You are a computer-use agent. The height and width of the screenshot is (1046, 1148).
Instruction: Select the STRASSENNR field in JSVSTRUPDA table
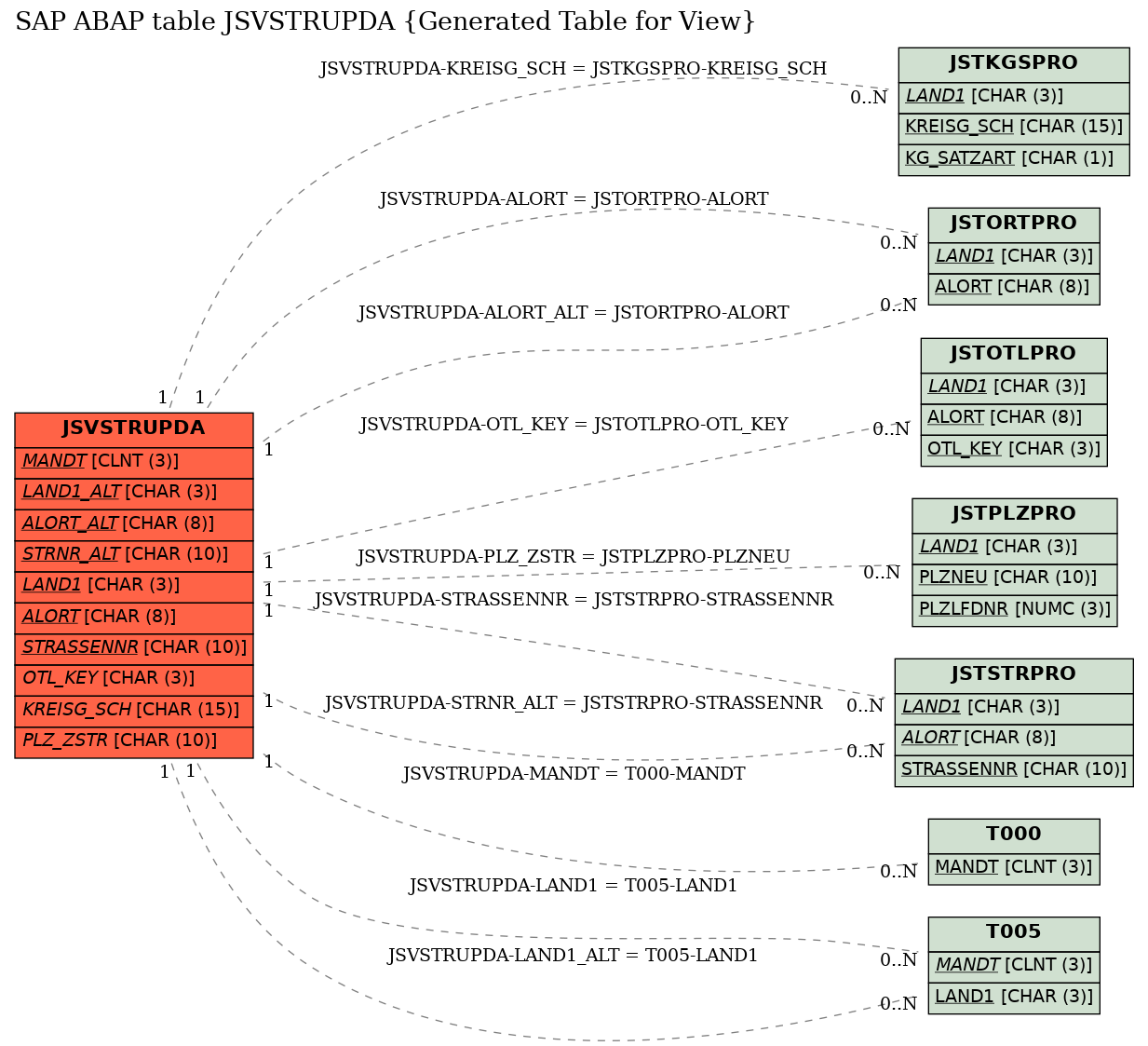click(134, 648)
